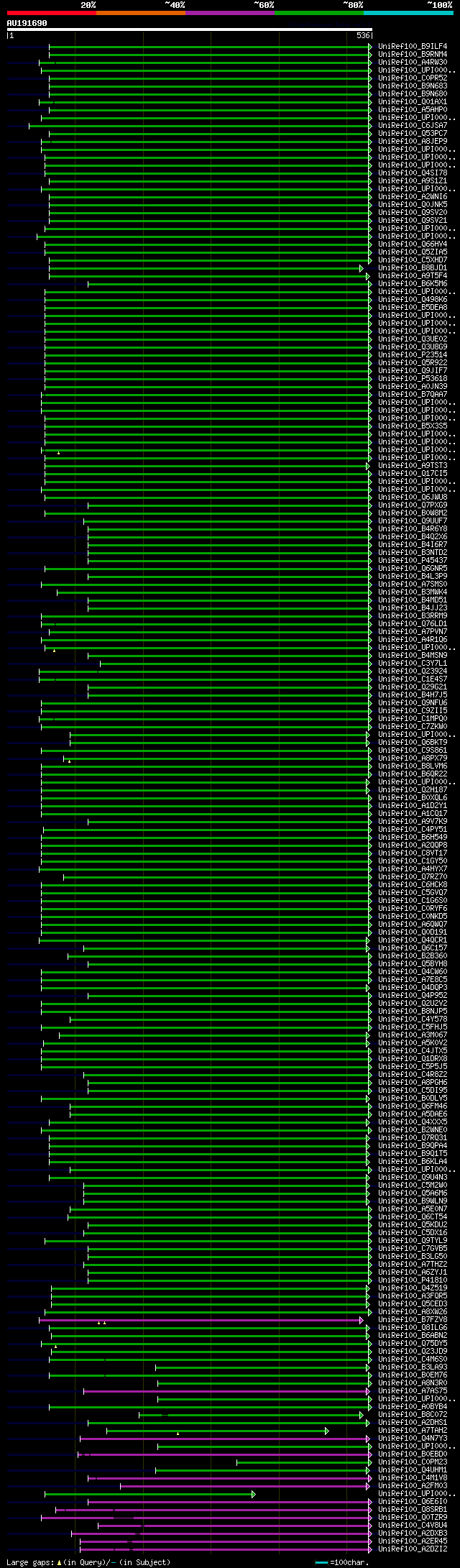
Task: Click hit label UniRef100_Q4N7Y3
Action: click(413, 1438)
